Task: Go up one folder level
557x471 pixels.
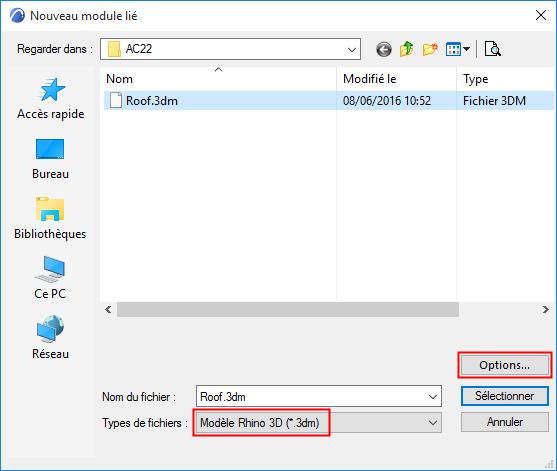Action: coord(406,49)
